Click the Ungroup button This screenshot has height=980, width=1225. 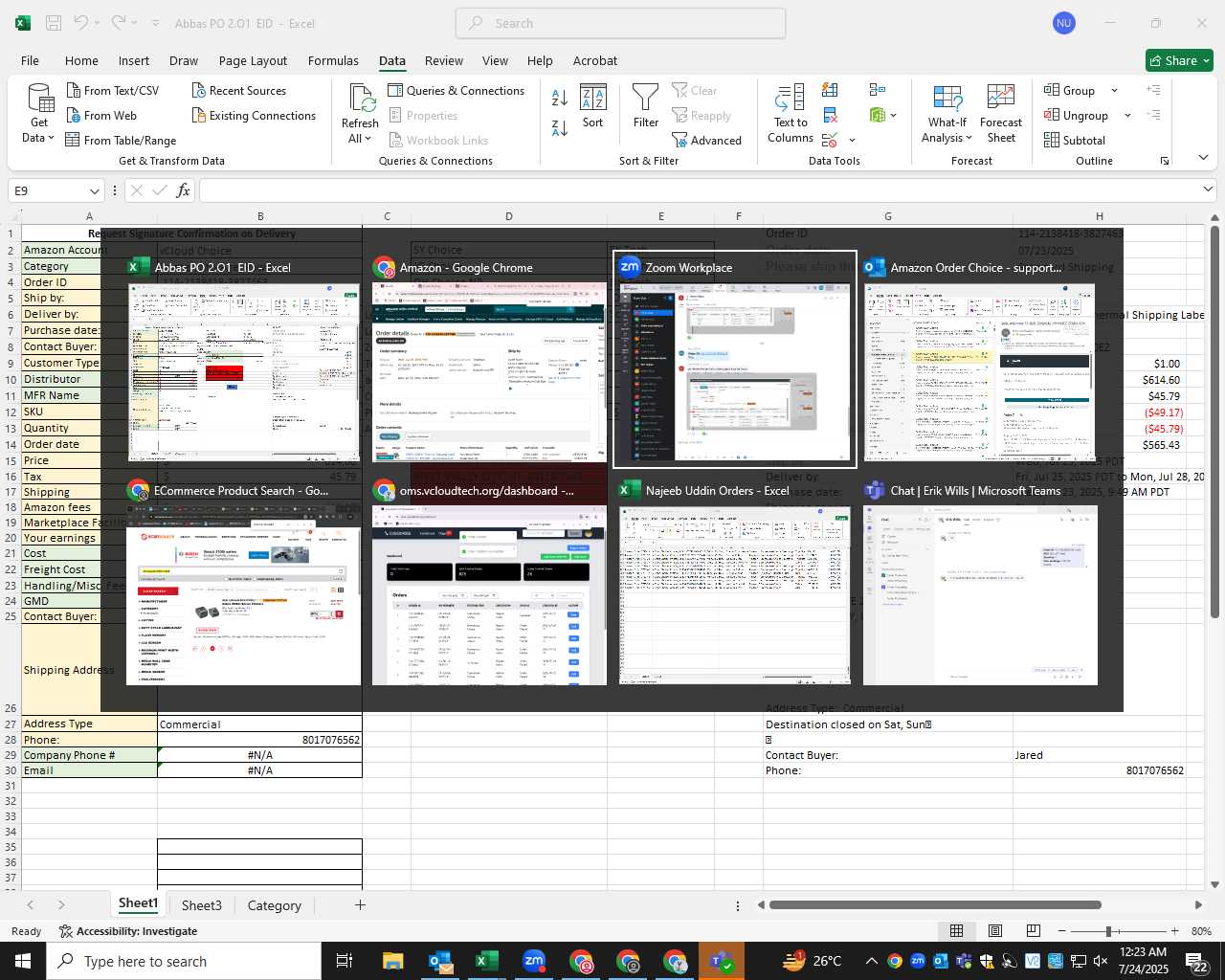1077,115
